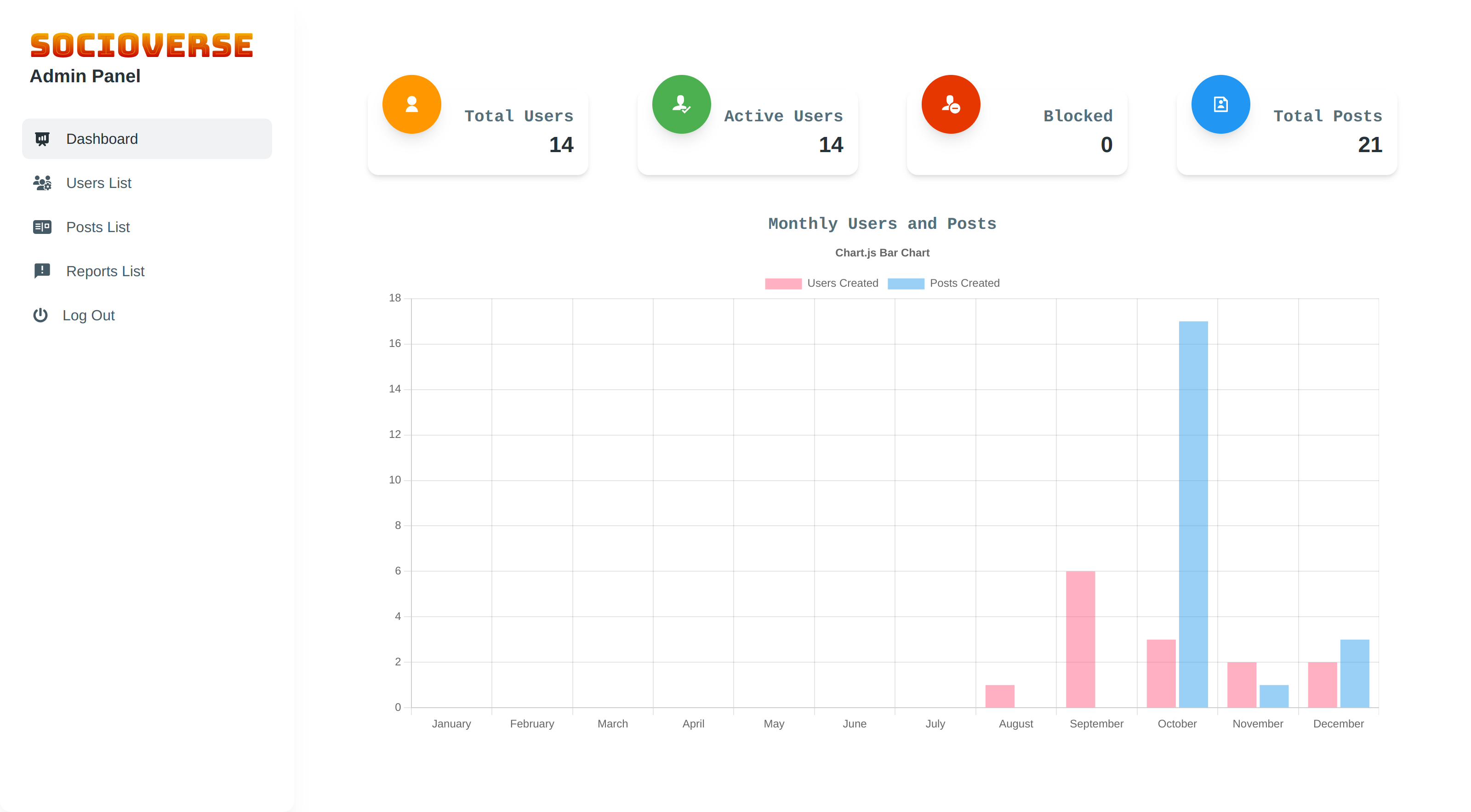1471x812 pixels.
Task: Click the February axis label
Action: pyautogui.click(x=532, y=723)
